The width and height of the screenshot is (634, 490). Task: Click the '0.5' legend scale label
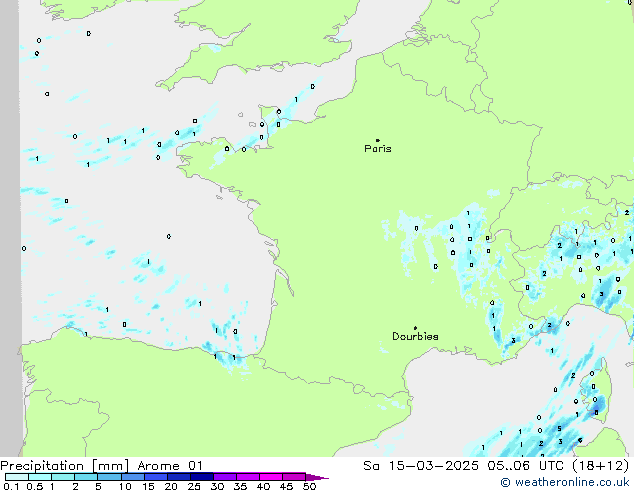click(34, 486)
